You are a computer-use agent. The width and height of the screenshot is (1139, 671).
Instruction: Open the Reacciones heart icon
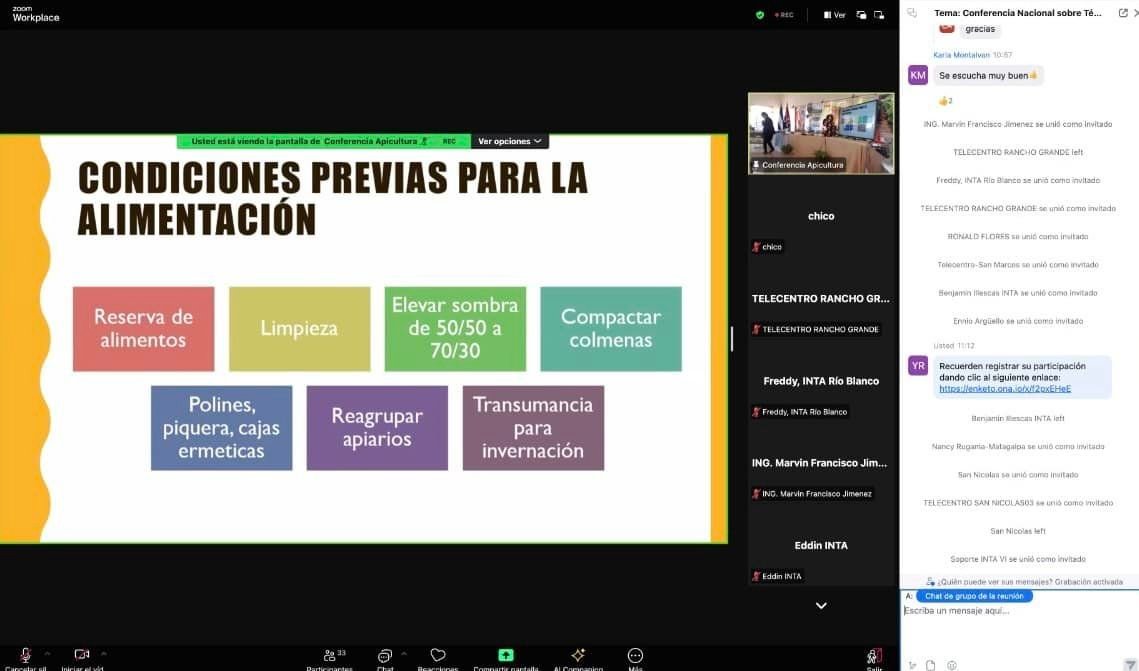point(437,656)
